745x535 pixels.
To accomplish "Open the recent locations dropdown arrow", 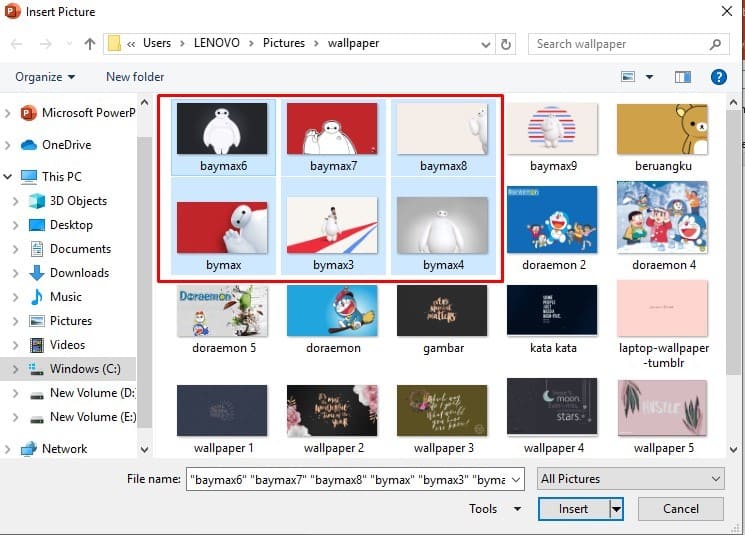I will coord(69,44).
